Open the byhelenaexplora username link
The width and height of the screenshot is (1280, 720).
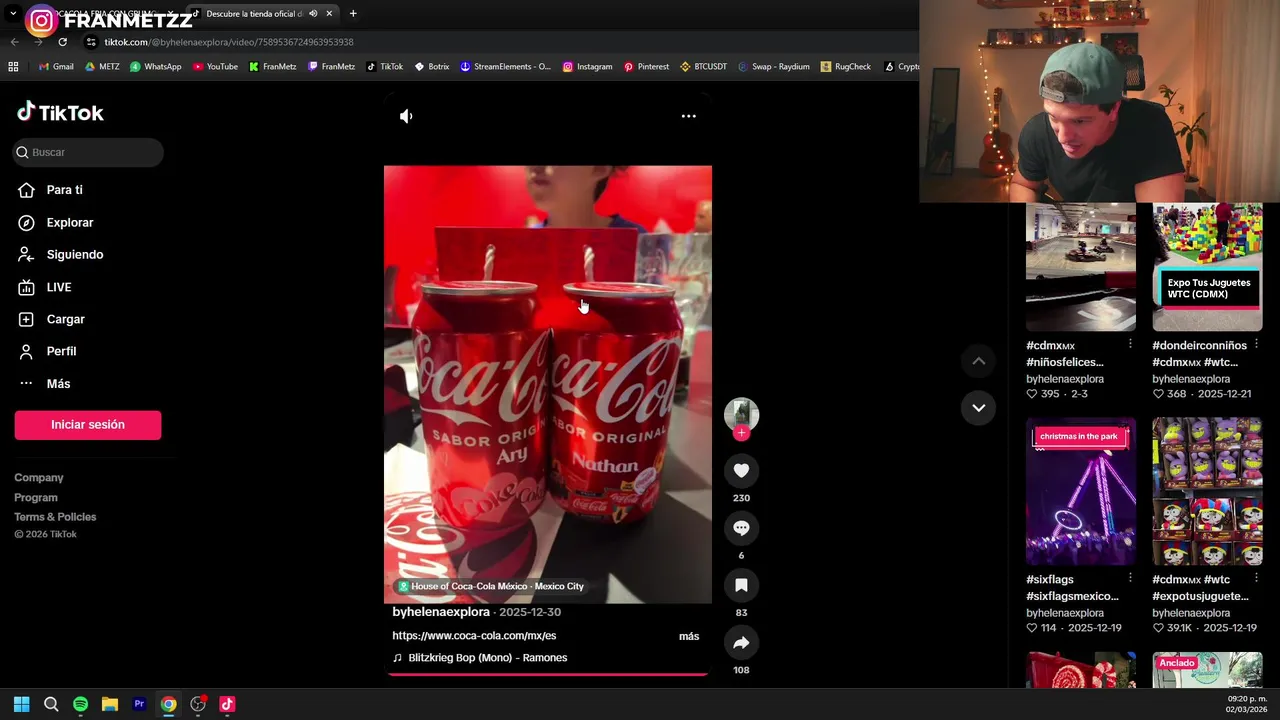441,612
